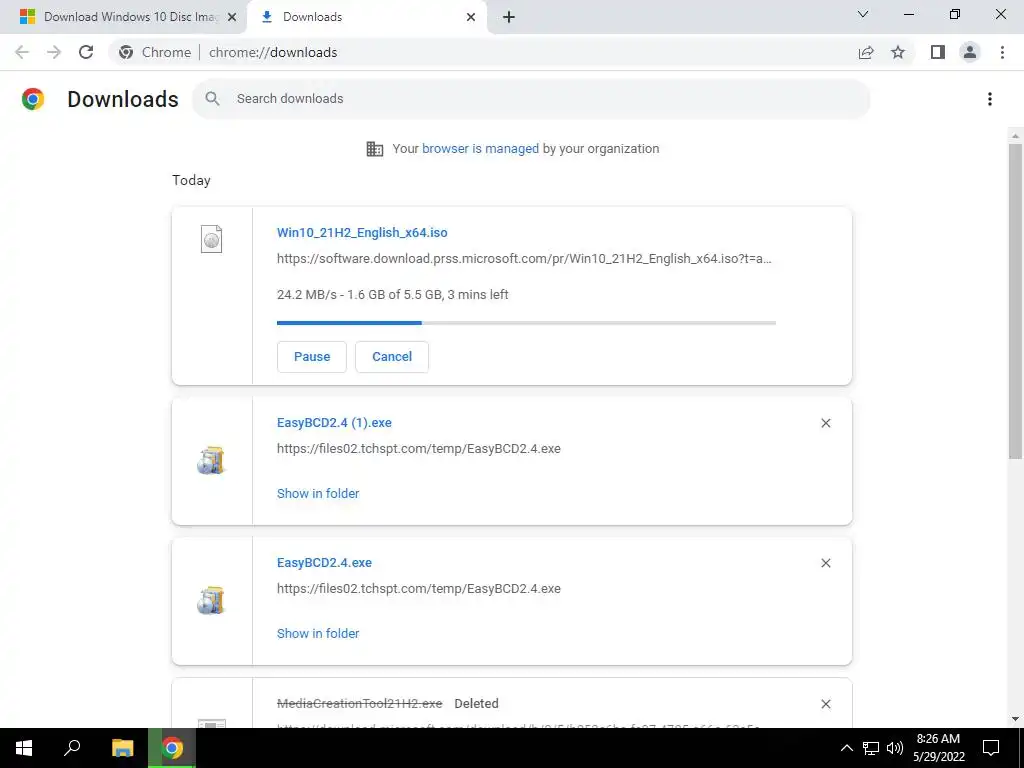Close the Download Windows 10 Disc Image tab
The width and height of the screenshot is (1024, 768).
click(x=232, y=17)
